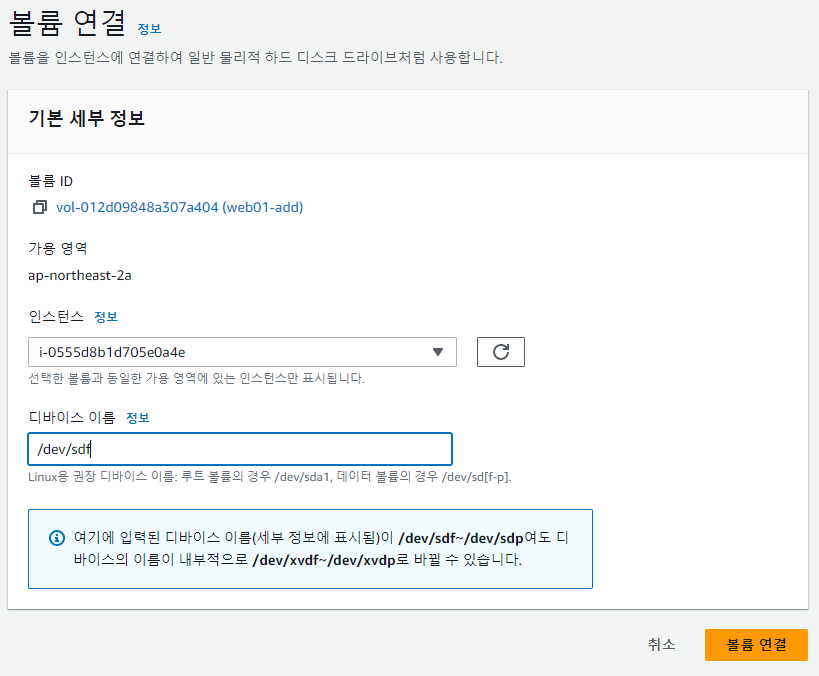The height and width of the screenshot is (676, 819).
Task: Click hint text starting with Linux용 권장 디바이스 이름
Action: [x=270, y=477]
